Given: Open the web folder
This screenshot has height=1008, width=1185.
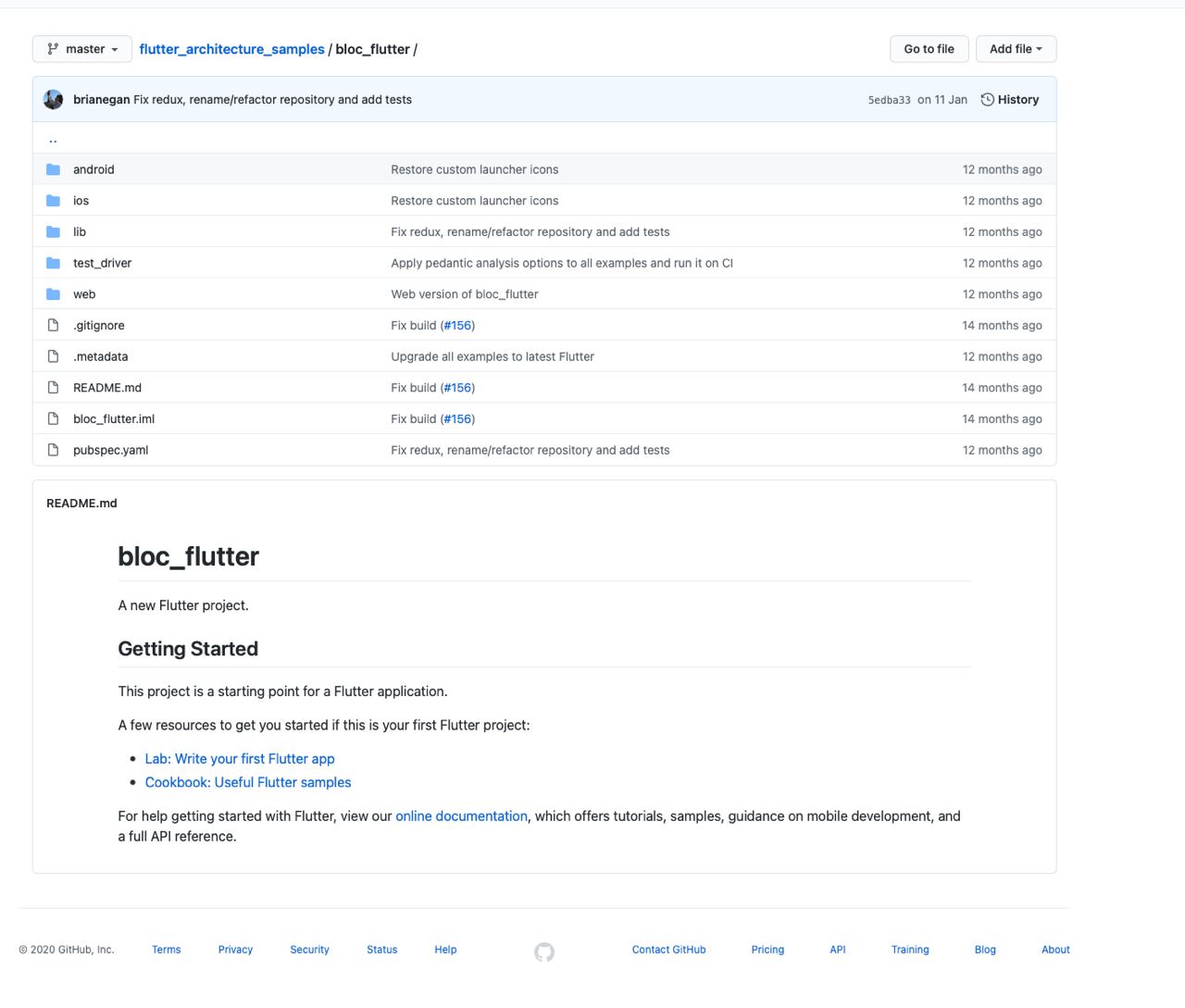Looking at the screenshot, I should click(84, 294).
